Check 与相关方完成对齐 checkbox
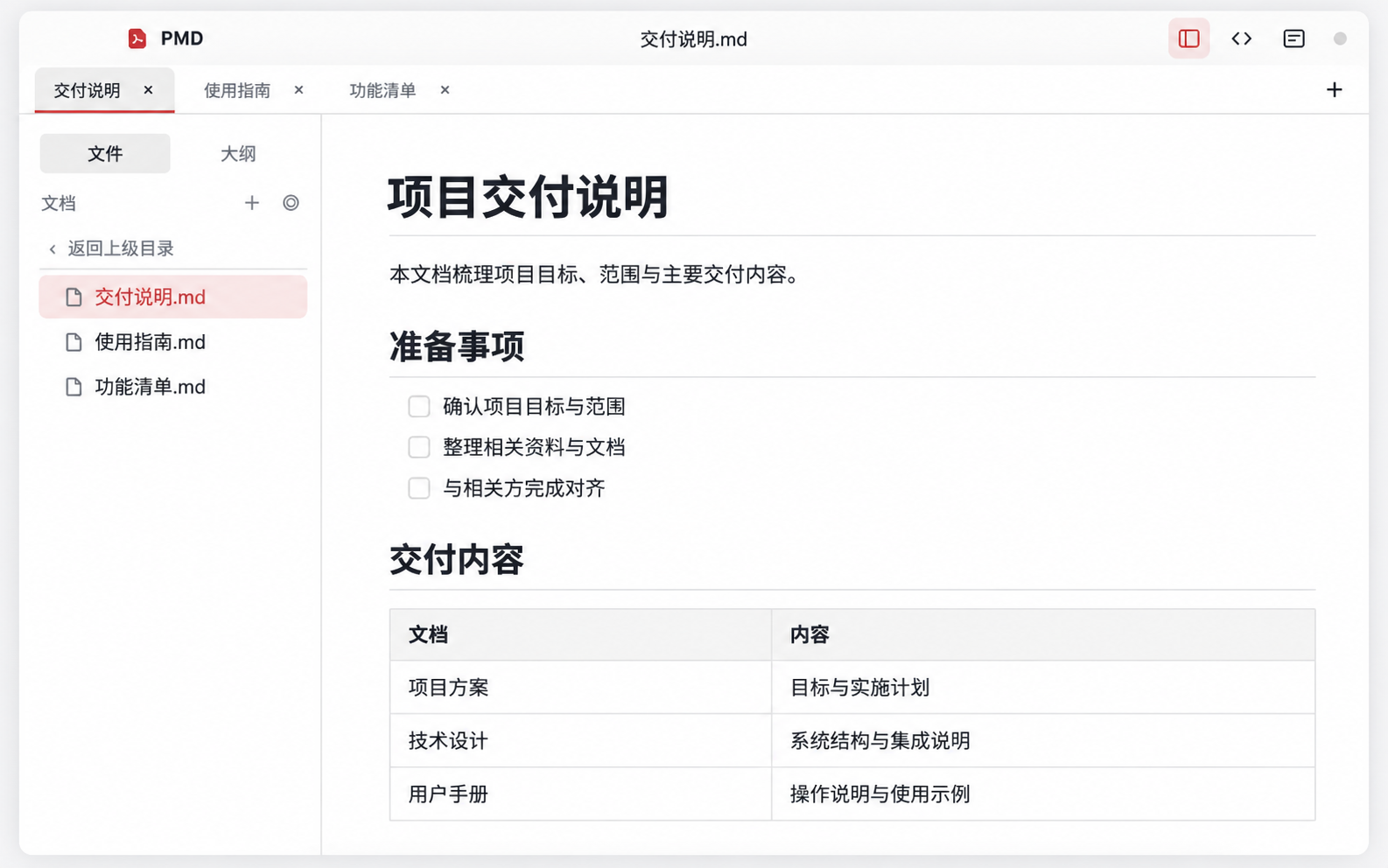Image resolution: width=1388 pixels, height=868 pixels. coord(418,487)
